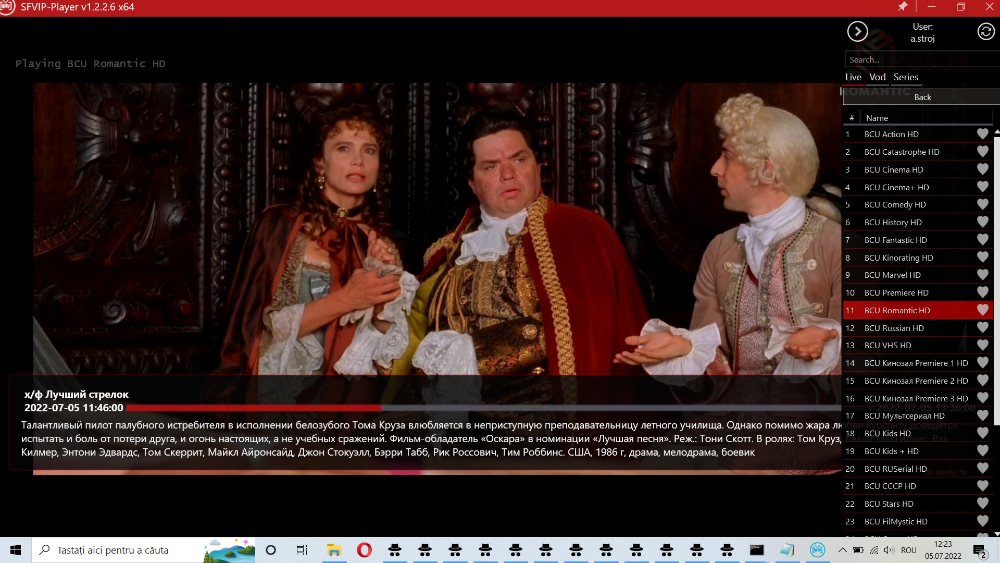Click the ROU keyboard language indicator
The image size is (1000, 563).
[908, 550]
